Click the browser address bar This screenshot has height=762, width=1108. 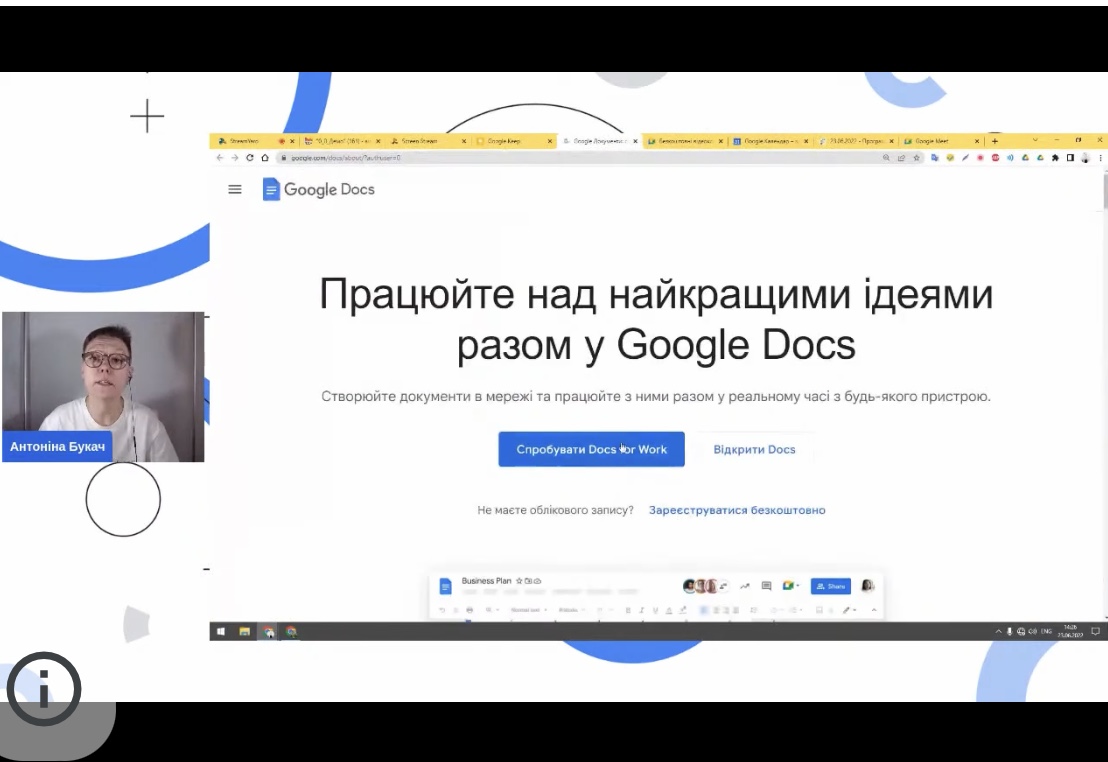[x=579, y=158]
